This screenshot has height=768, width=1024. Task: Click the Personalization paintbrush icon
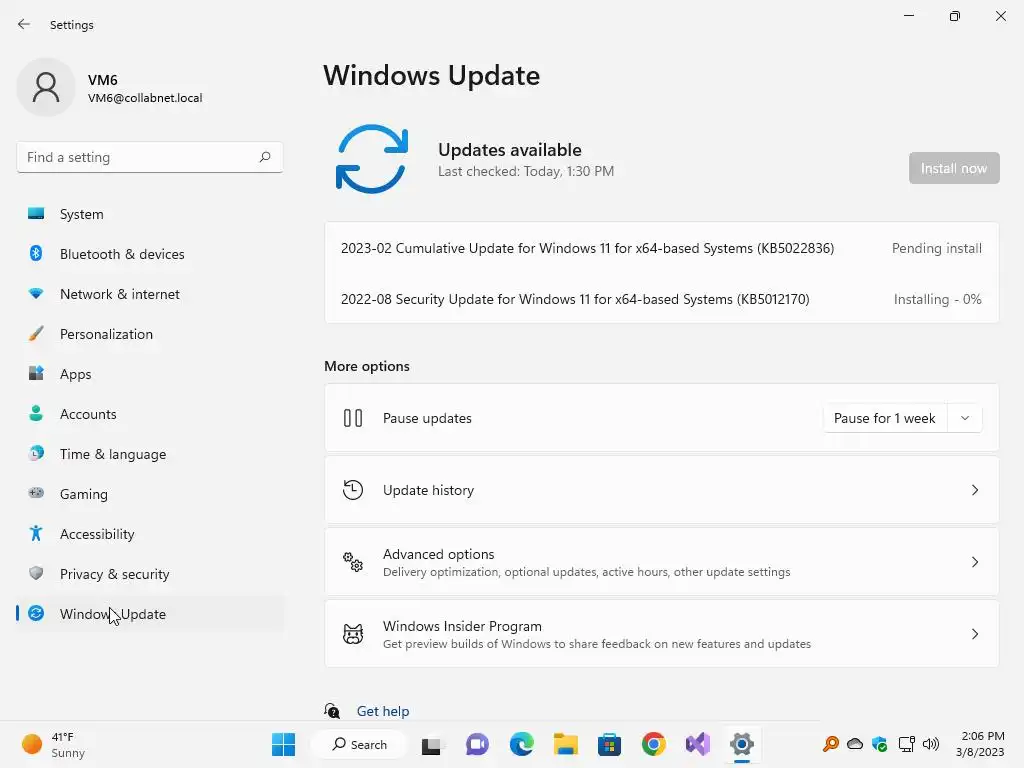click(36, 334)
